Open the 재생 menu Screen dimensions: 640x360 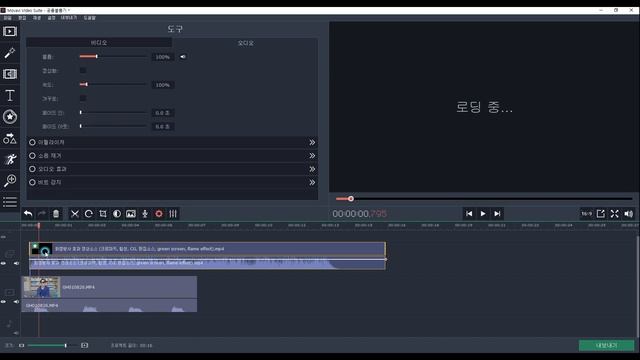click(37, 18)
